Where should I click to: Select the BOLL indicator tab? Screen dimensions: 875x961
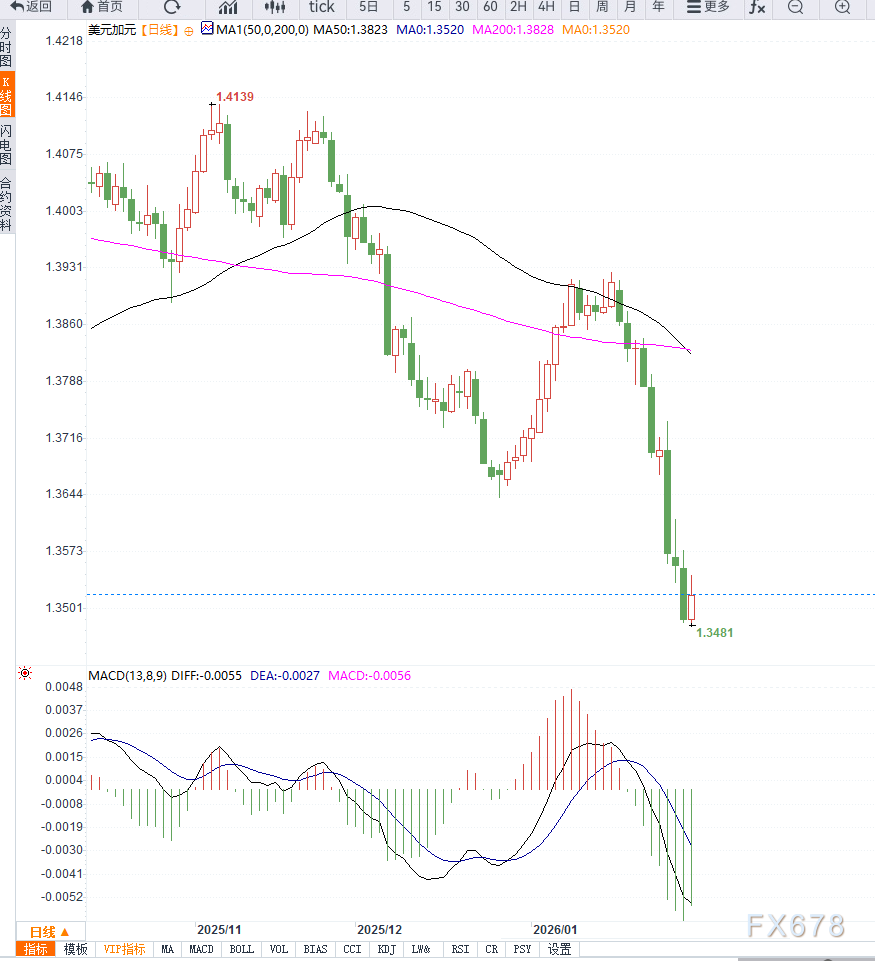(x=241, y=949)
